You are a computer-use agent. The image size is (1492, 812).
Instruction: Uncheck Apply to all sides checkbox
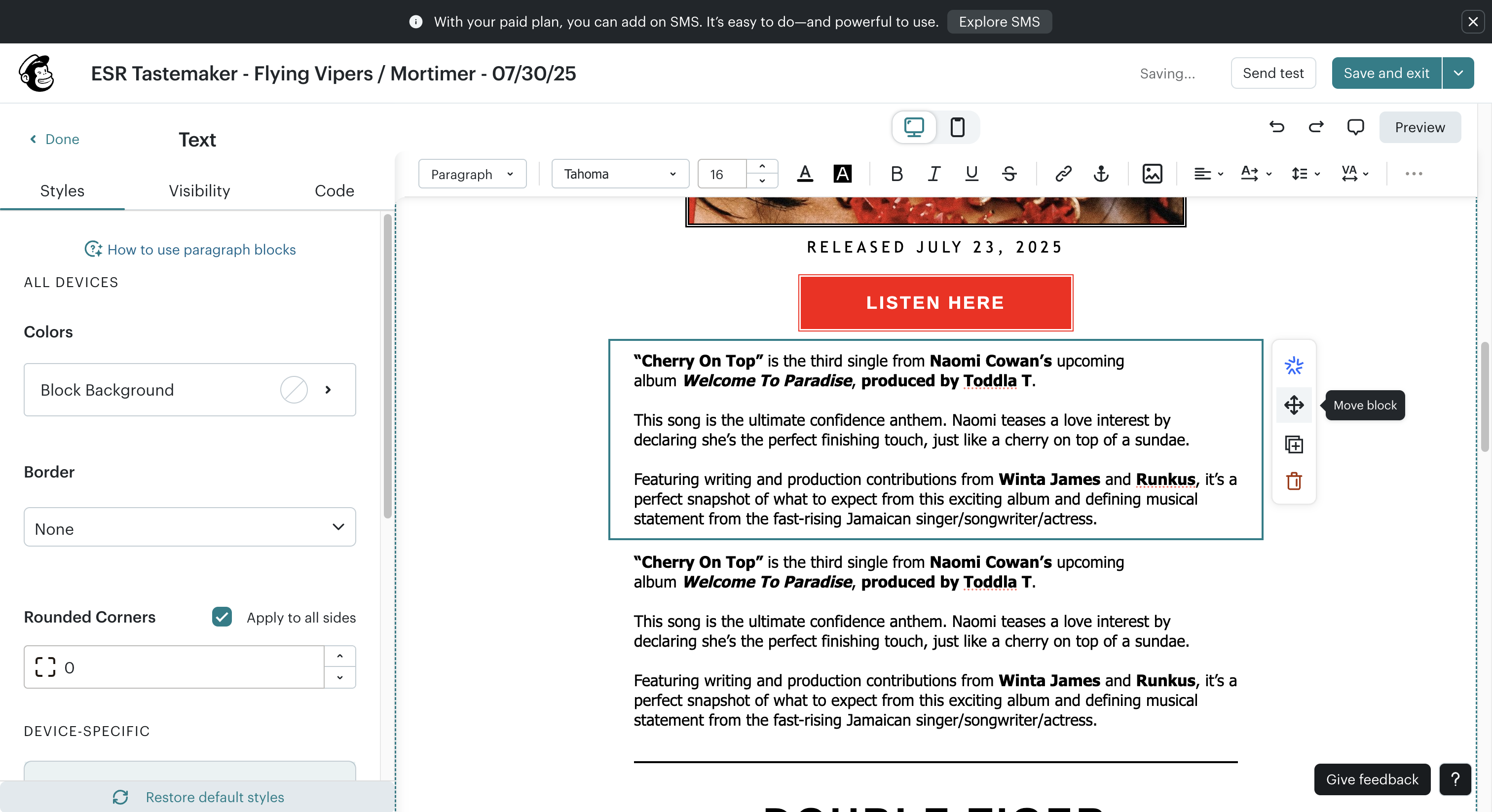point(222,618)
